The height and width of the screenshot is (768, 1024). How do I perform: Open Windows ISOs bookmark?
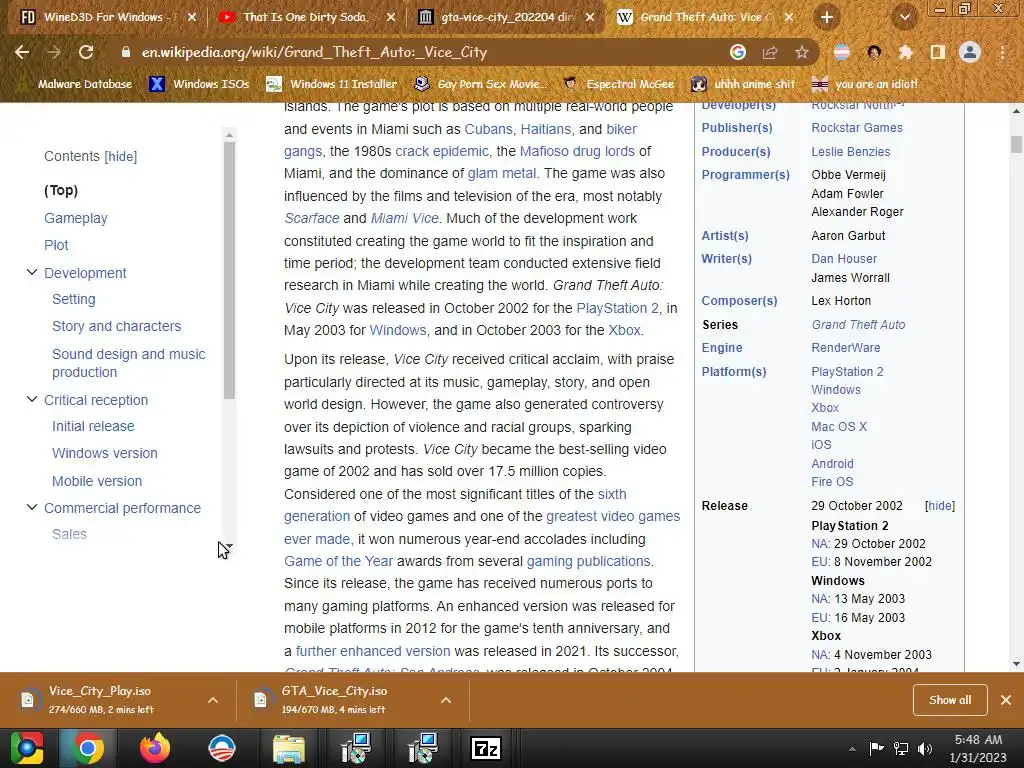[199, 84]
